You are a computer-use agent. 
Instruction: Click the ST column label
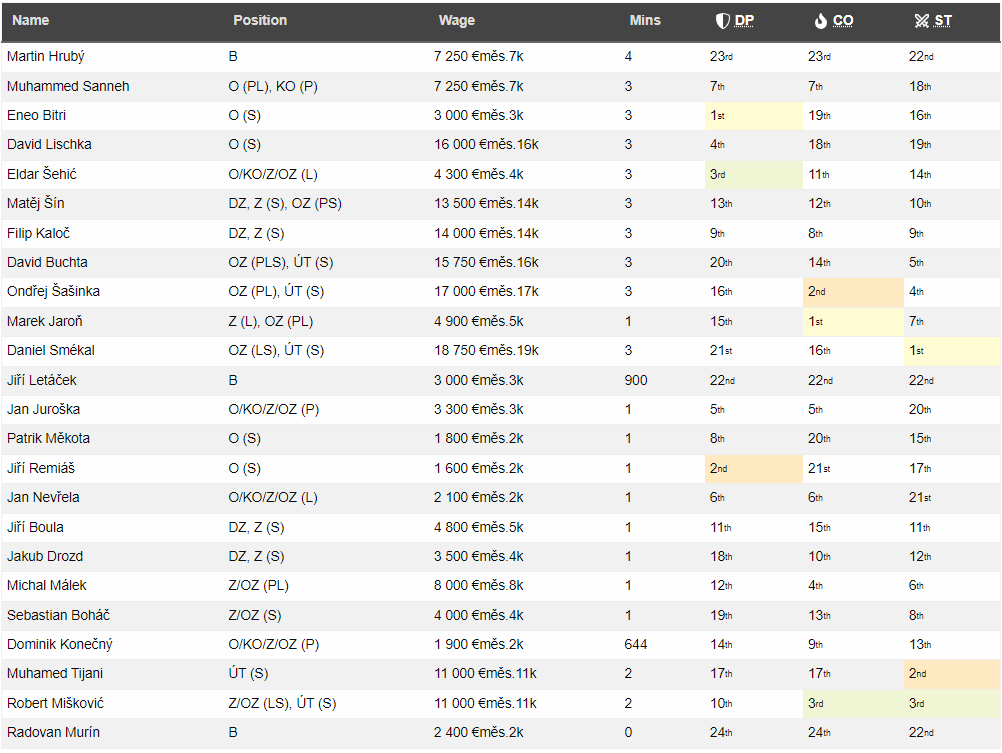pos(943,21)
